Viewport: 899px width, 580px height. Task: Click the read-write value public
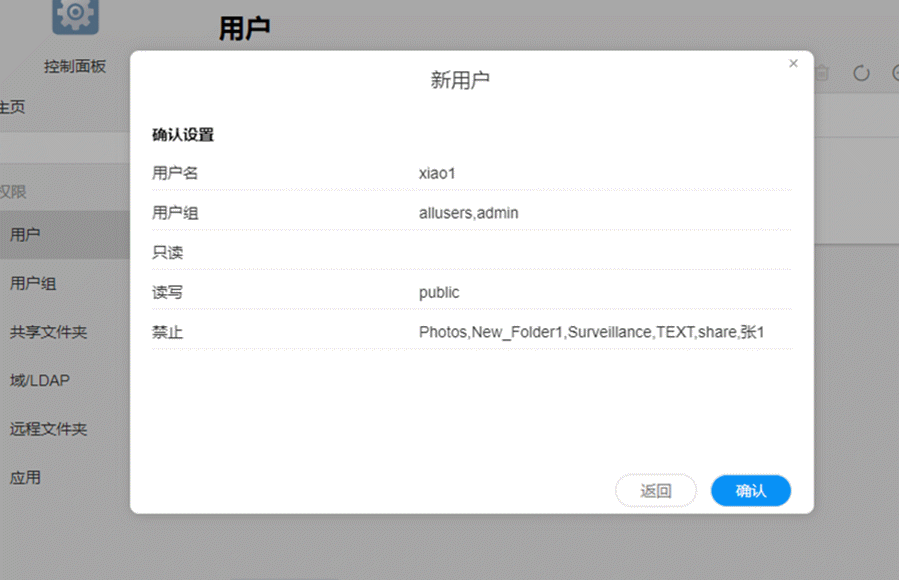(x=439, y=293)
